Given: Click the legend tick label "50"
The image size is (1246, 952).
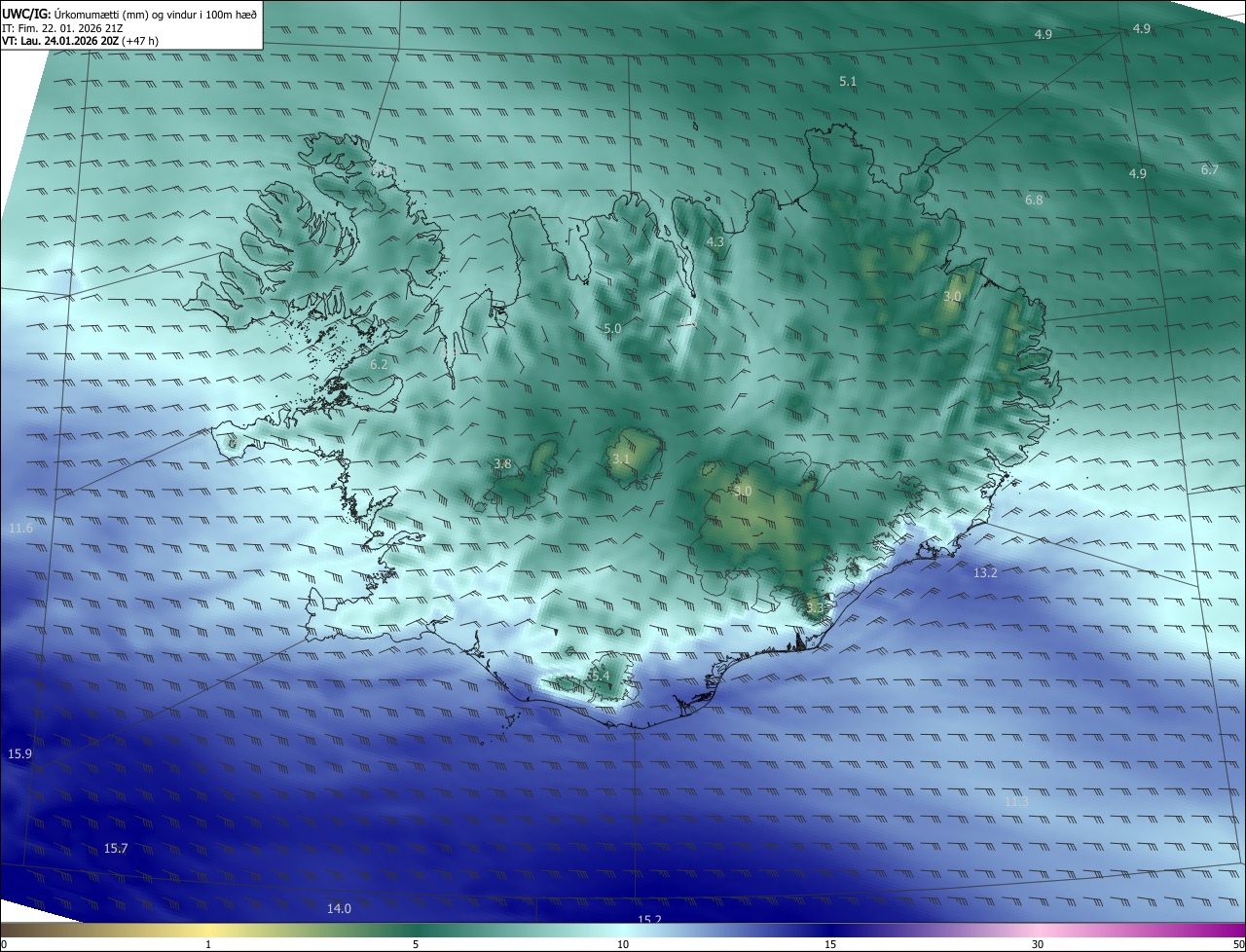Looking at the screenshot, I should [x=1238, y=944].
